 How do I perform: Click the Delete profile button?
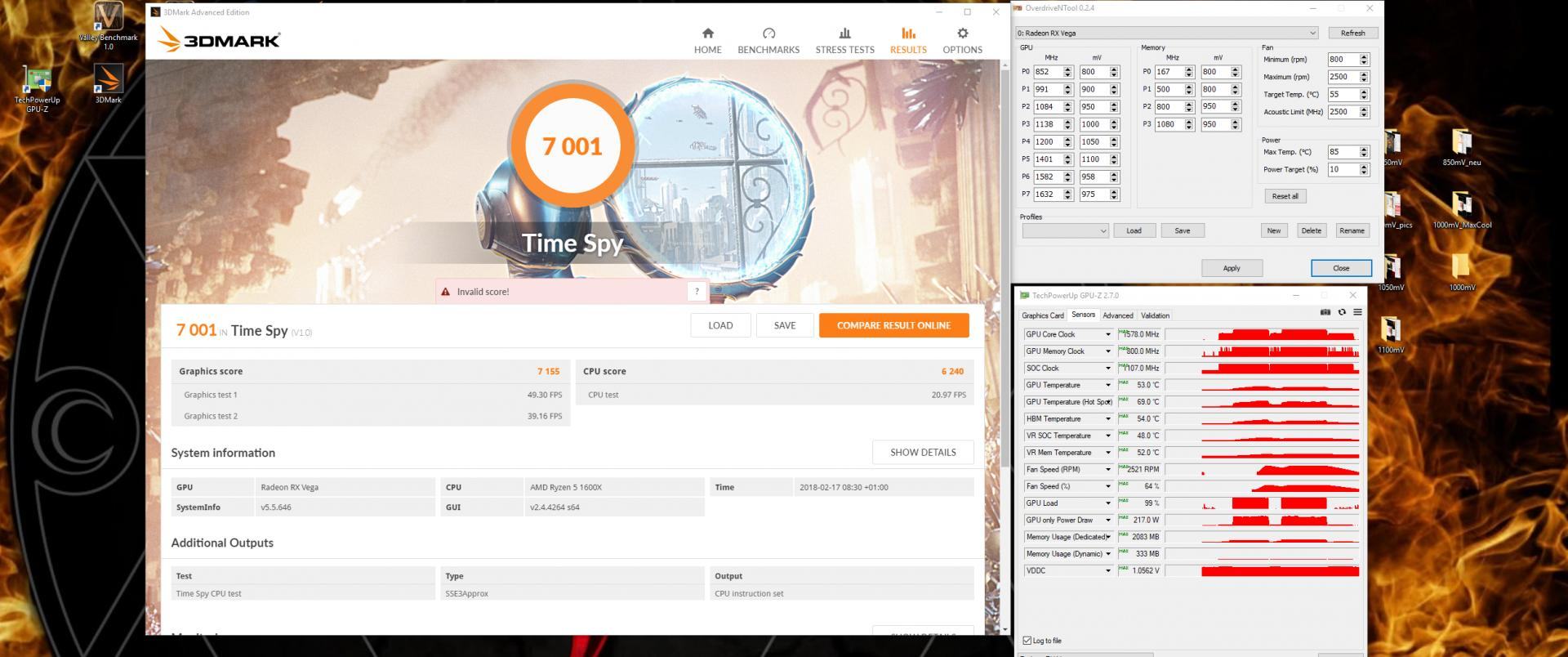[x=1311, y=230]
